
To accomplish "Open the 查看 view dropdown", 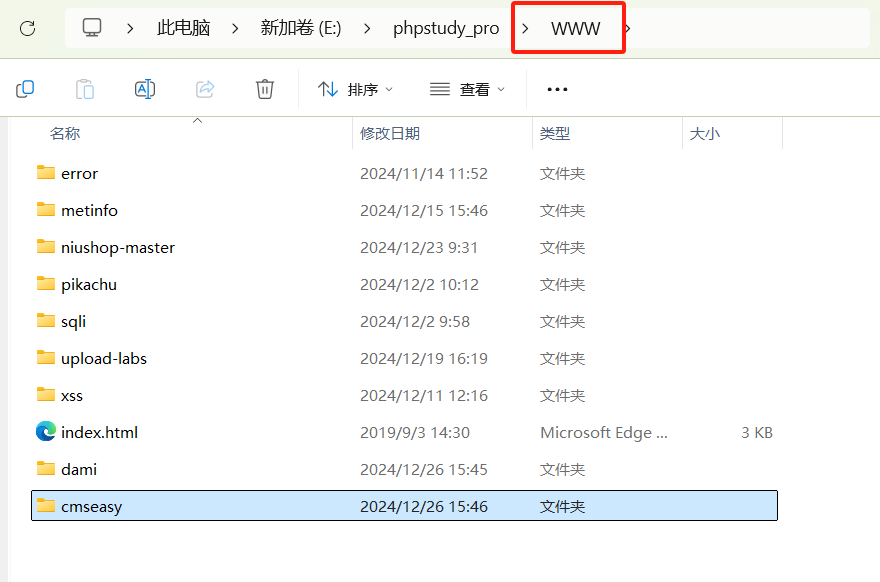I will (x=468, y=89).
